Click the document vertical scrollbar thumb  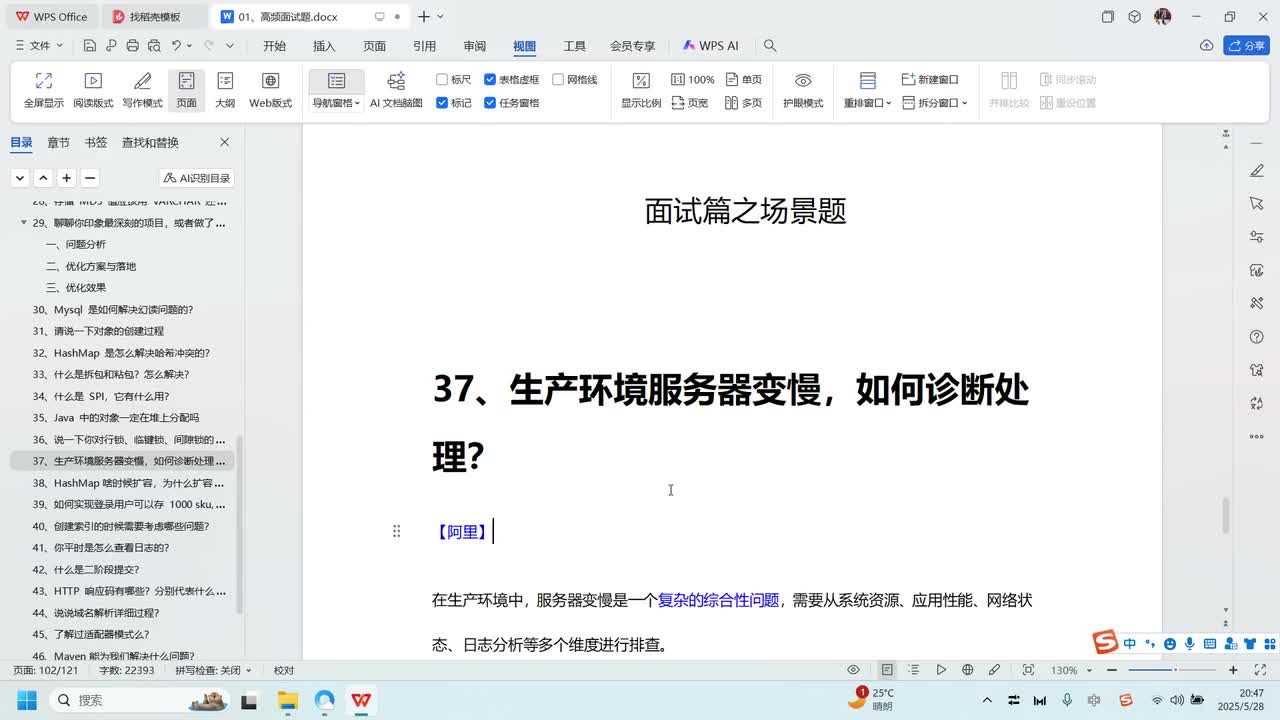click(1226, 515)
